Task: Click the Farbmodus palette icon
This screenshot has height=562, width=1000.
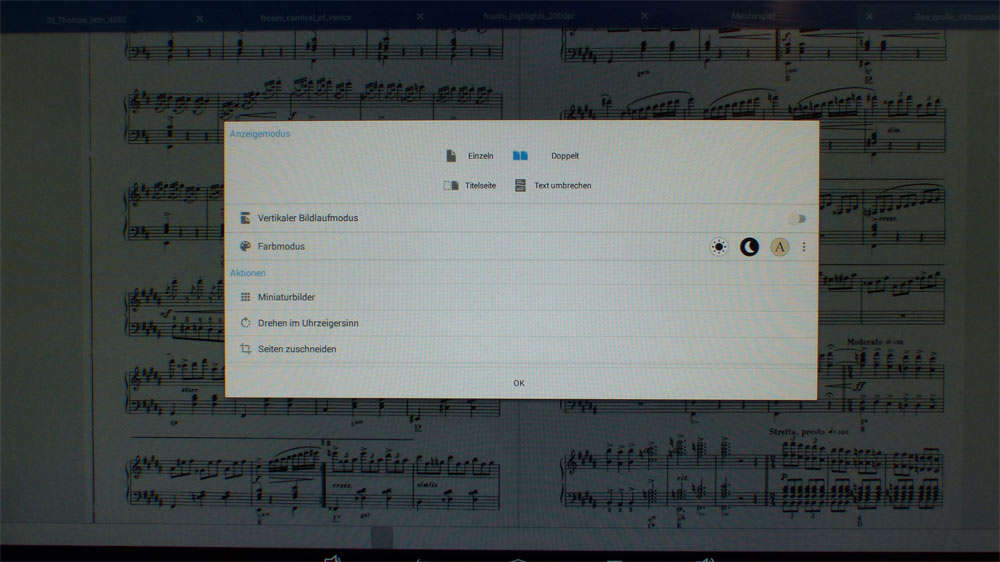Action: (x=245, y=246)
